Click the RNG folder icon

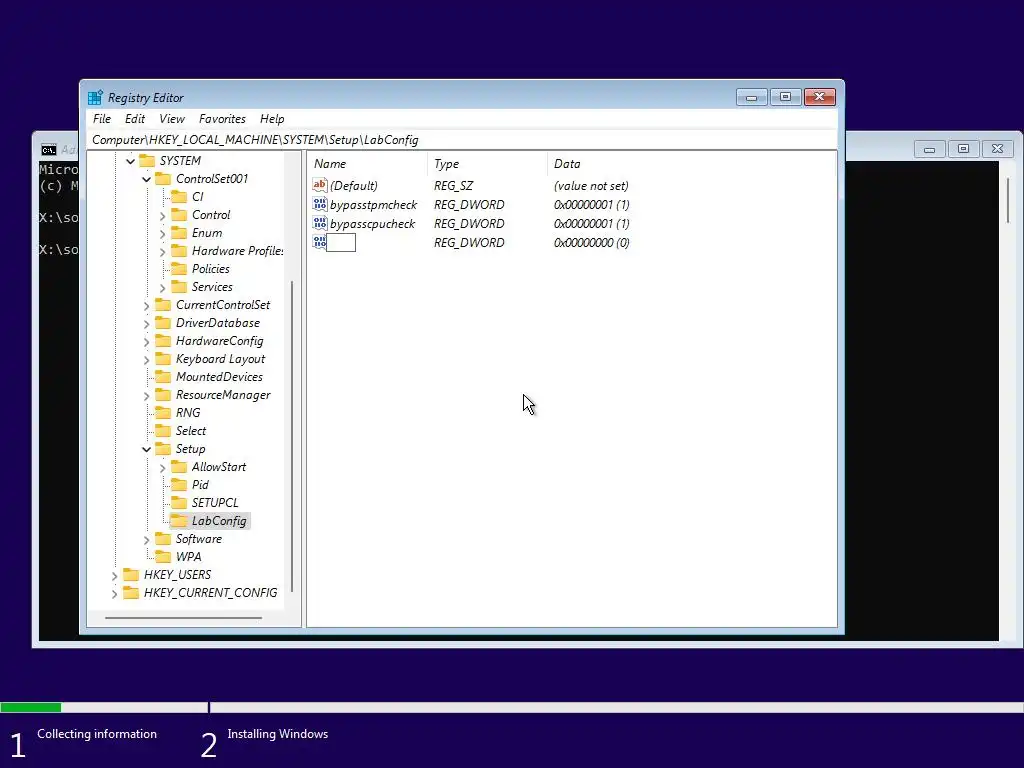[x=163, y=413]
